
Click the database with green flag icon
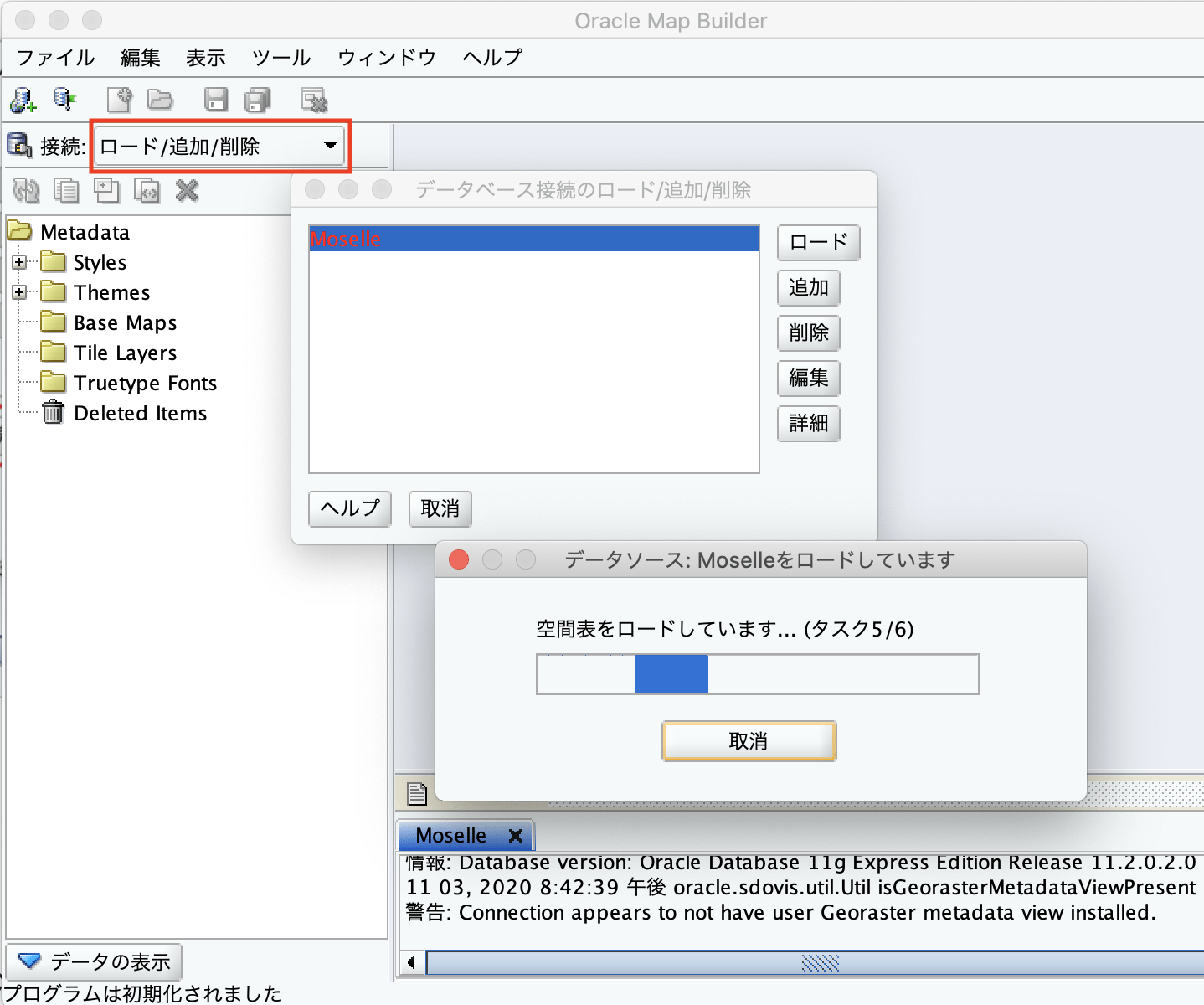[64, 100]
